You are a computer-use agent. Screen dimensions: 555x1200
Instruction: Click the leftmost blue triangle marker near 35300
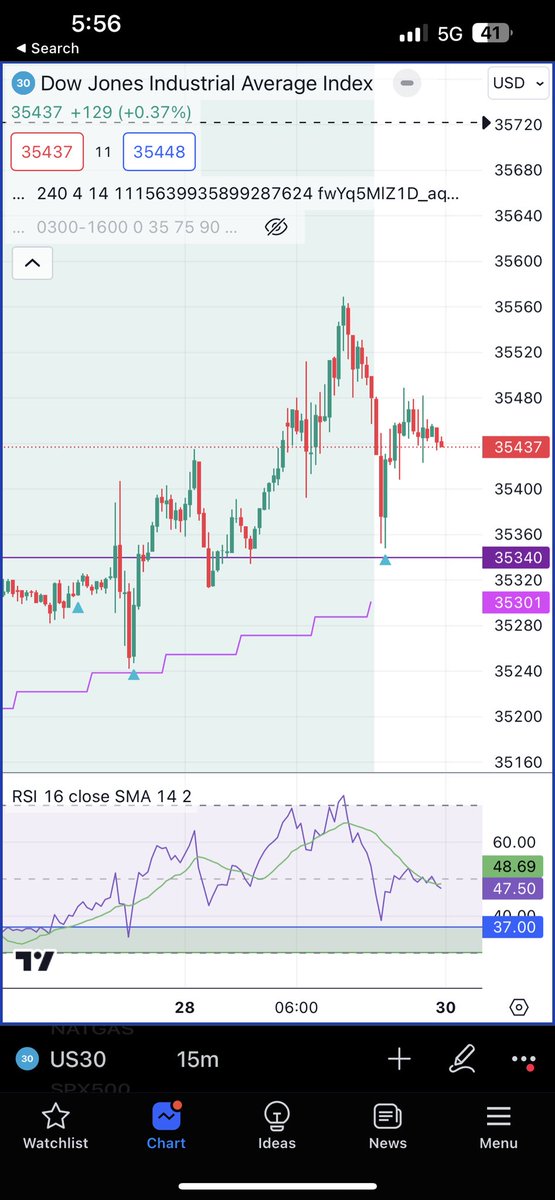tap(78, 606)
